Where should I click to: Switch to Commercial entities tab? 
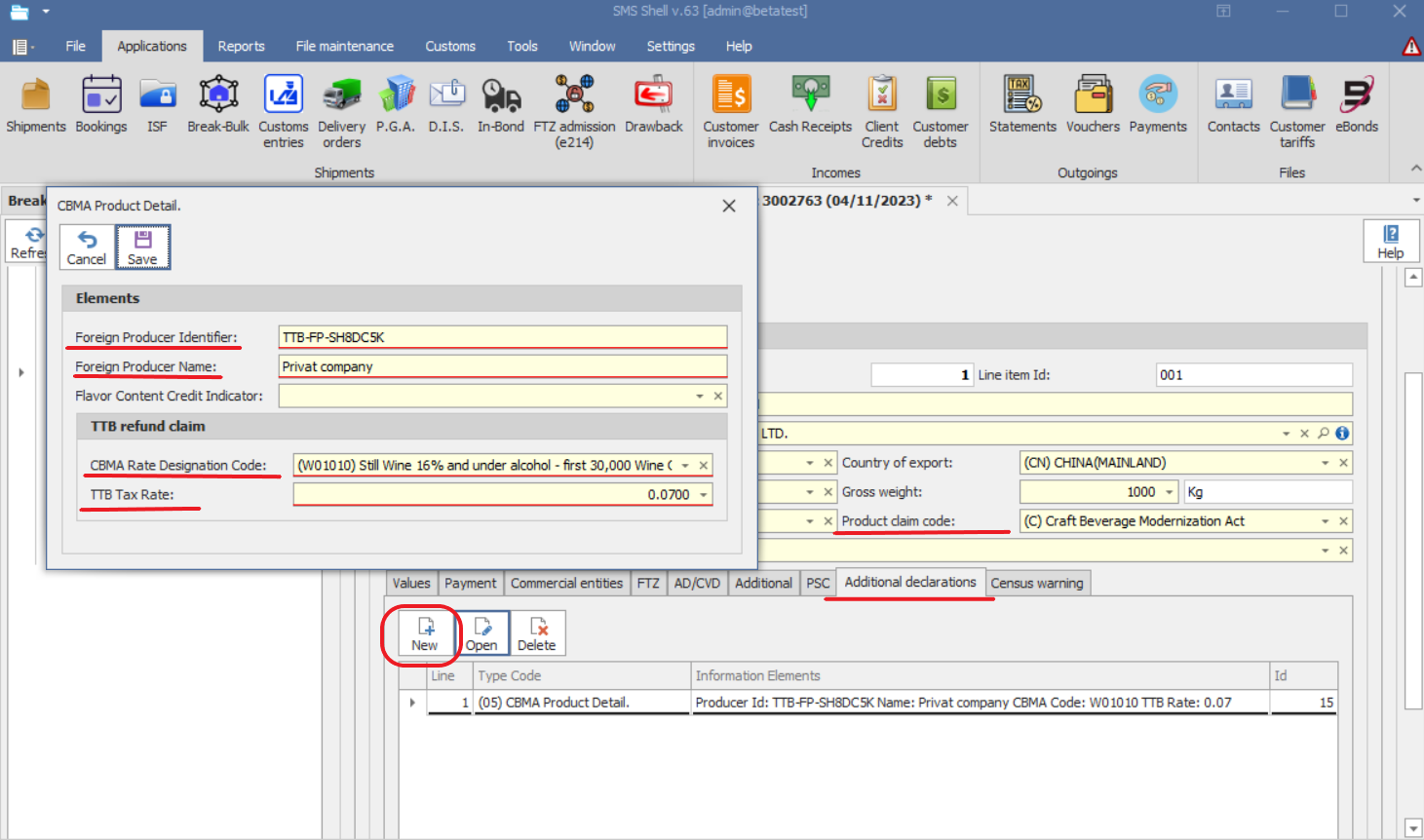[x=566, y=583]
